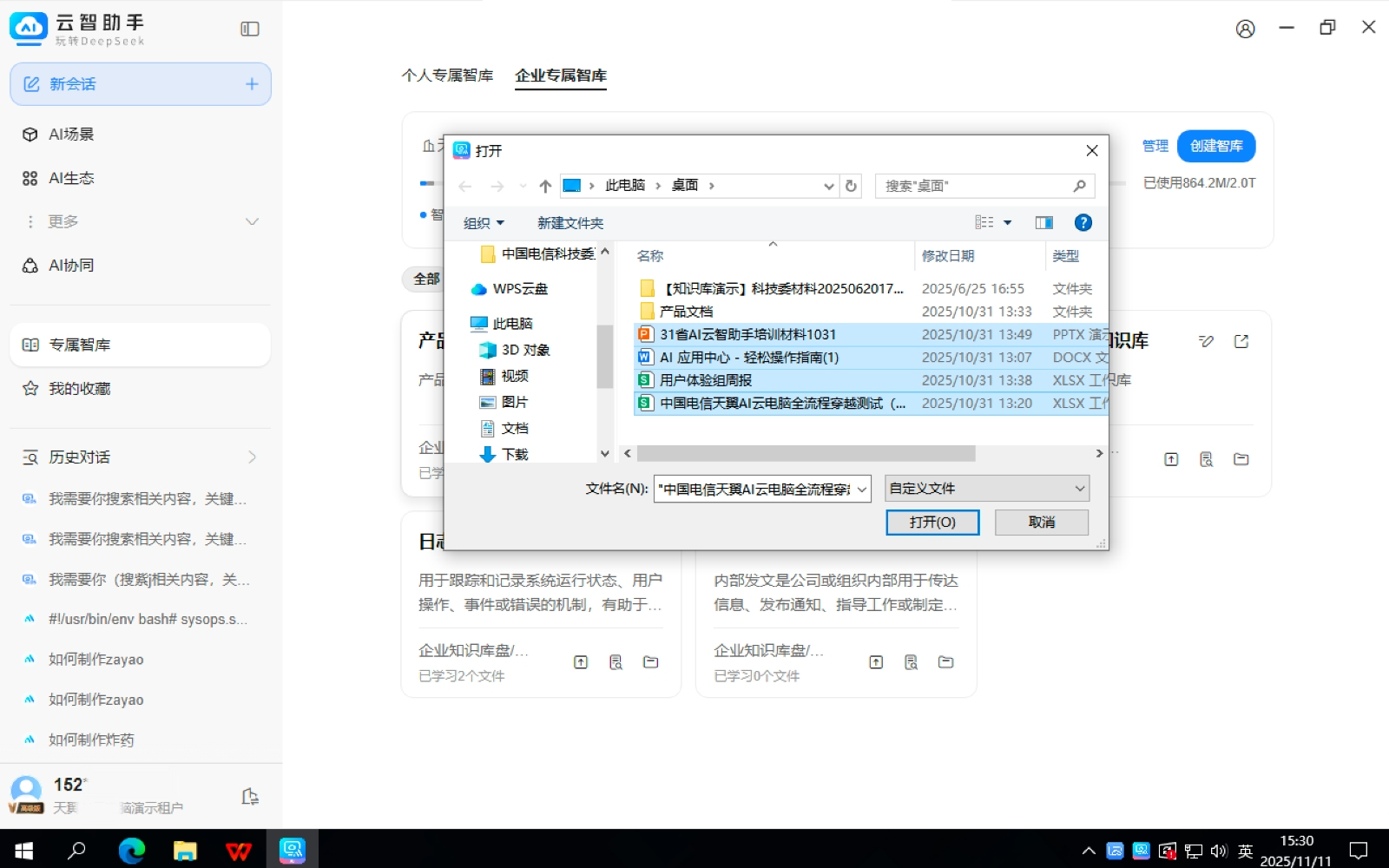
Task: Open the Windows Start menu
Action: [23, 850]
